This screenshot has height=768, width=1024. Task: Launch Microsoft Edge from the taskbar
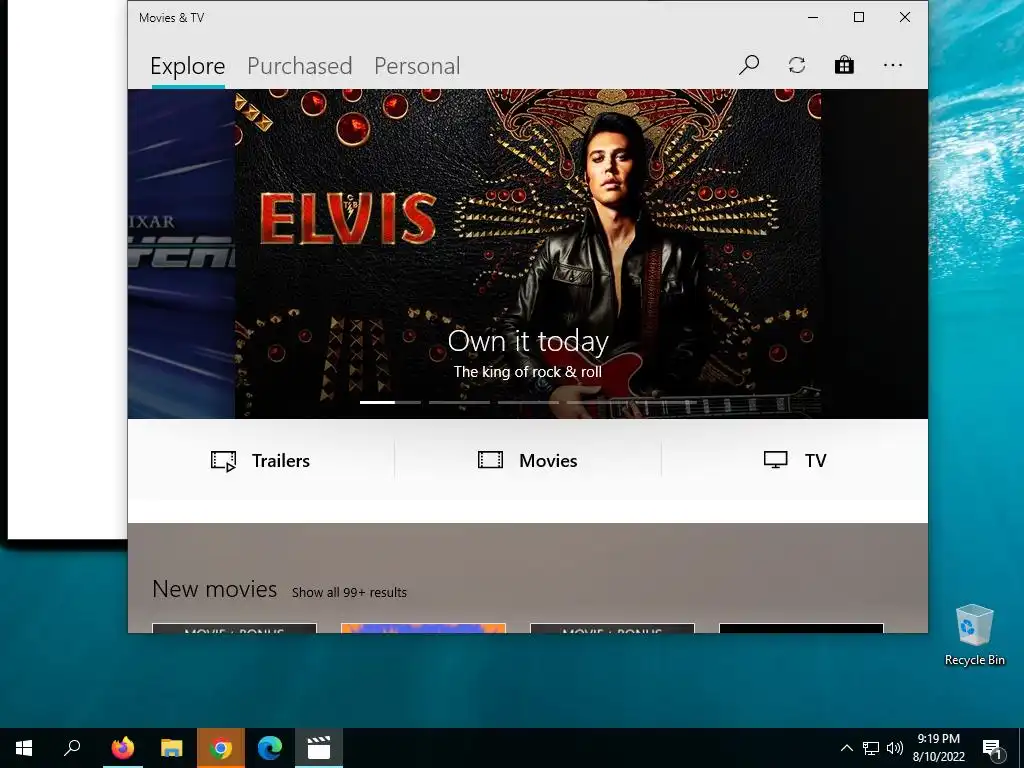270,748
